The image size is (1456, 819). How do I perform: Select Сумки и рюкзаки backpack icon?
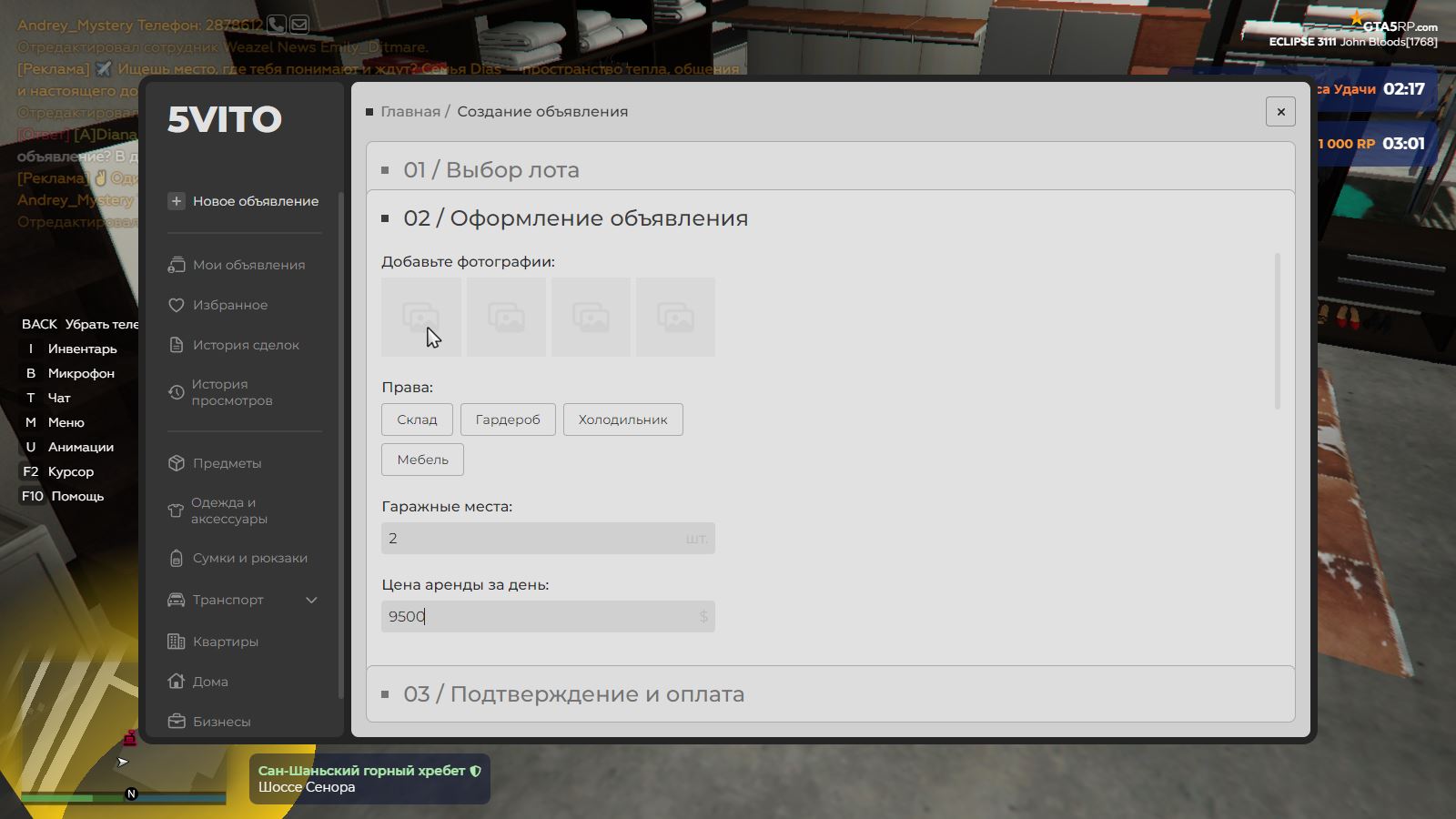coord(177,558)
